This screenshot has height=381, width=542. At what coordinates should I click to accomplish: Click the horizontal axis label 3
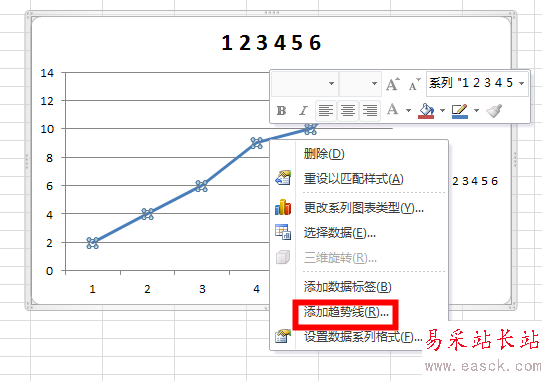[x=202, y=289]
